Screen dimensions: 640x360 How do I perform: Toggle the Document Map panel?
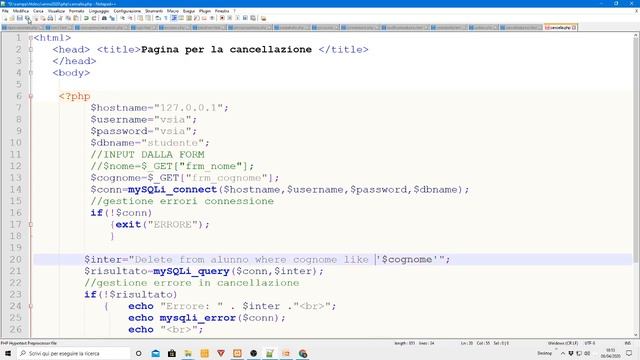[189, 18]
